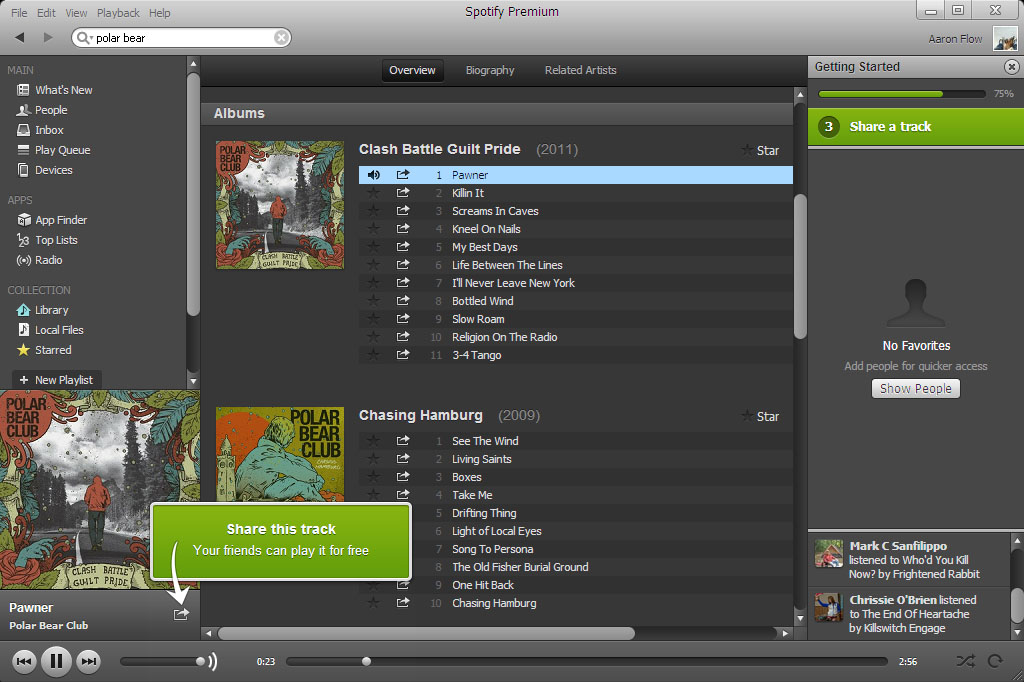Switch to the Related Artists tab
Screen dimensions: 1024x682
point(580,70)
